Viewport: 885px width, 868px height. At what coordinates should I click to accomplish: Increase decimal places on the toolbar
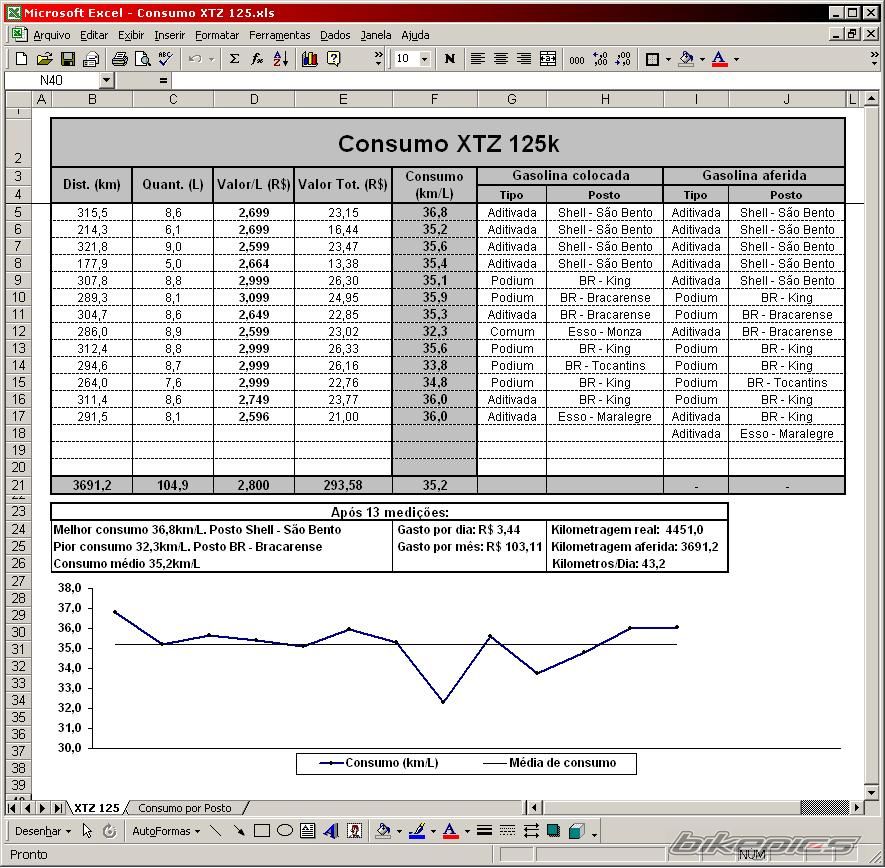pos(600,59)
